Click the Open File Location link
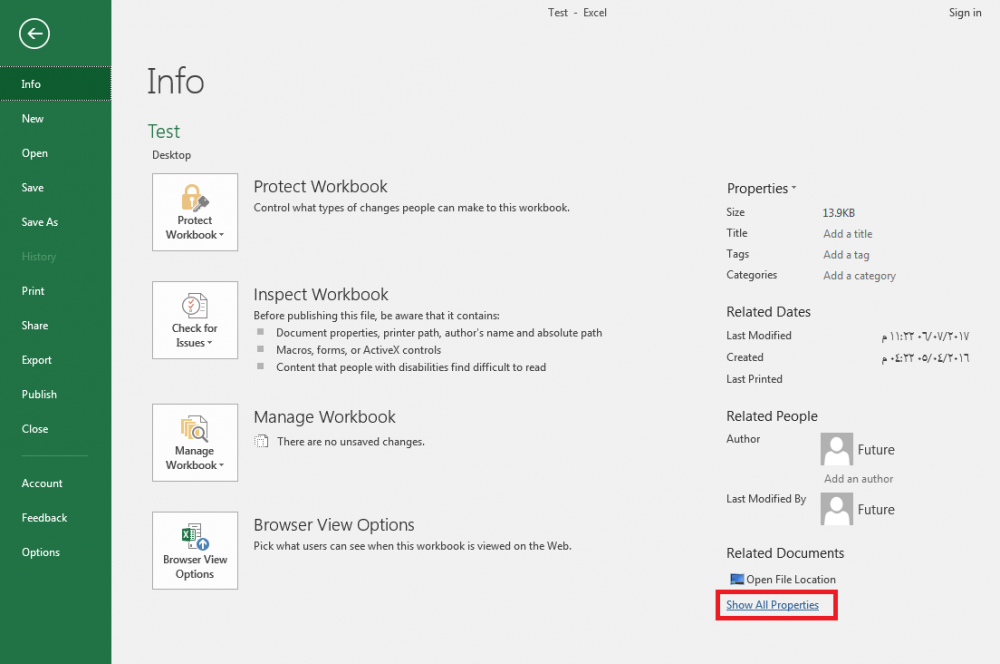The height and width of the screenshot is (664, 1000). 791,579
